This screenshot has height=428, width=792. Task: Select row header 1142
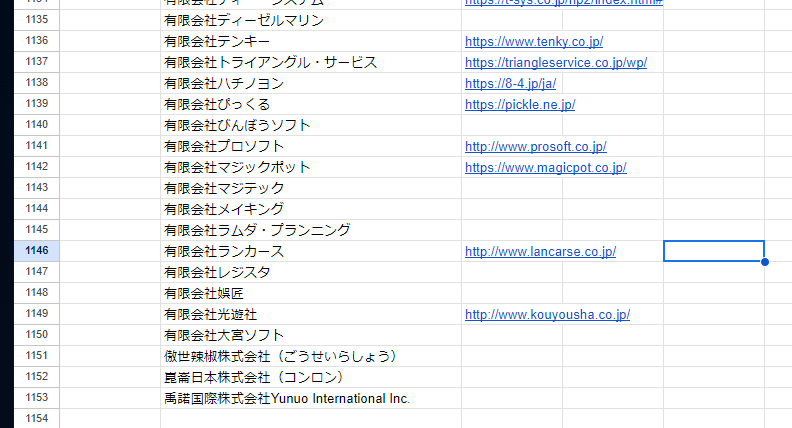pos(37,167)
